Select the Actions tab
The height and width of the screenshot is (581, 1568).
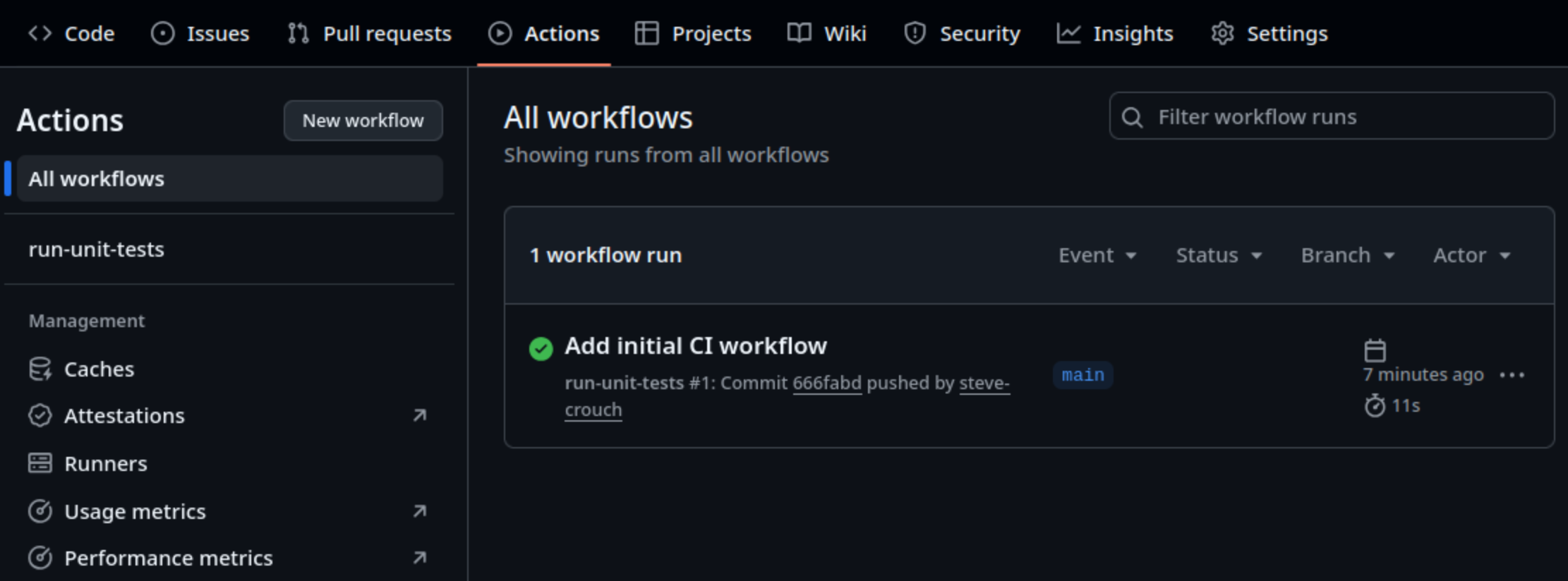point(544,33)
